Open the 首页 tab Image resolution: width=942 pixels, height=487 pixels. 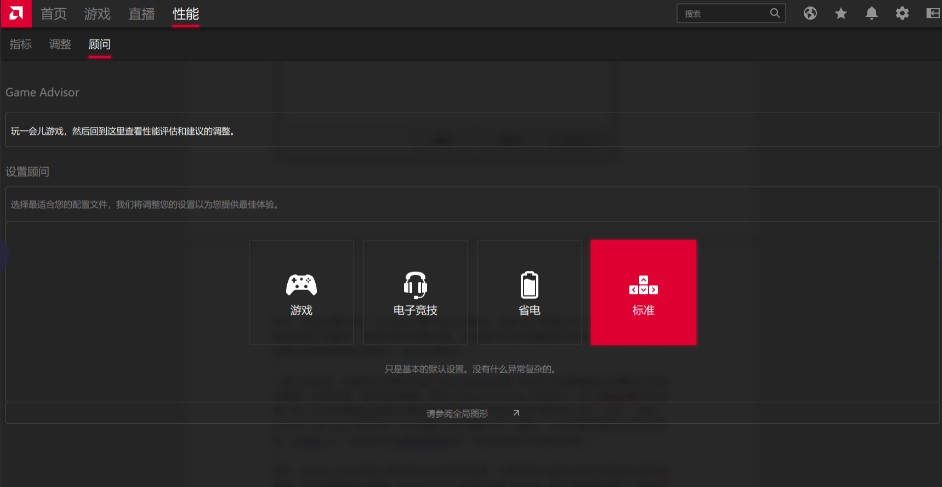[53, 13]
